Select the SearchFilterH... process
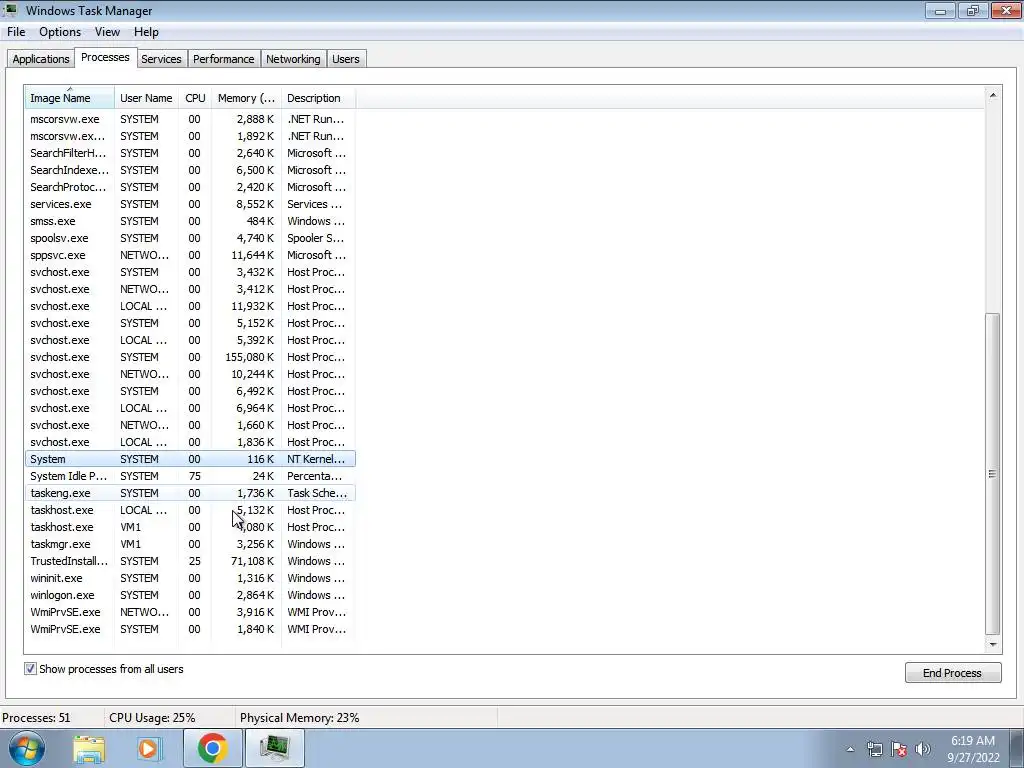 190,153
